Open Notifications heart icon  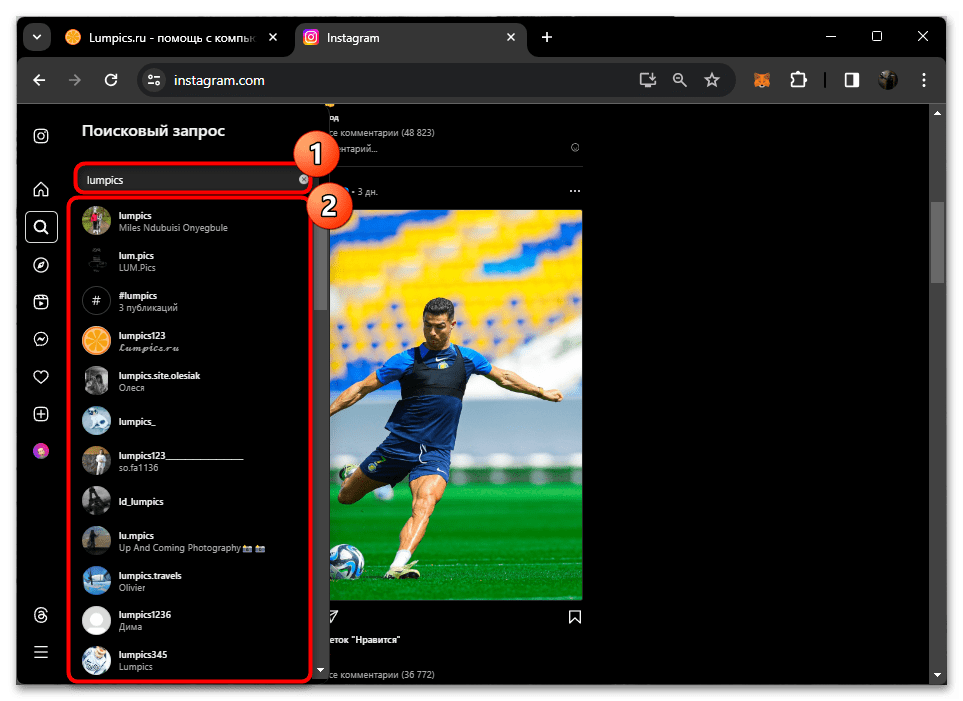click(x=41, y=377)
